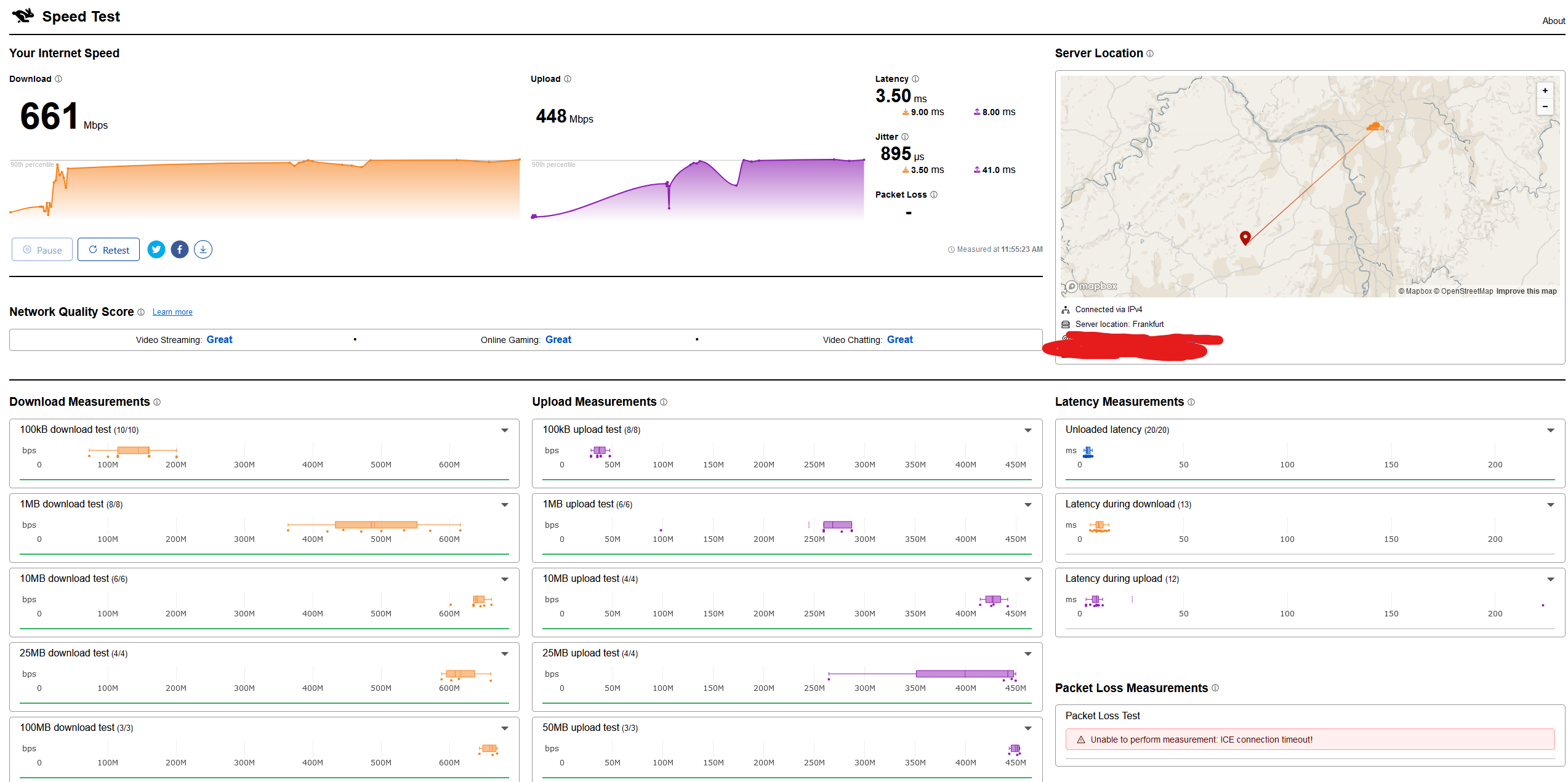Share results via Facebook icon
Viewport: 1568px width, 782px height.
pos(180,249)
